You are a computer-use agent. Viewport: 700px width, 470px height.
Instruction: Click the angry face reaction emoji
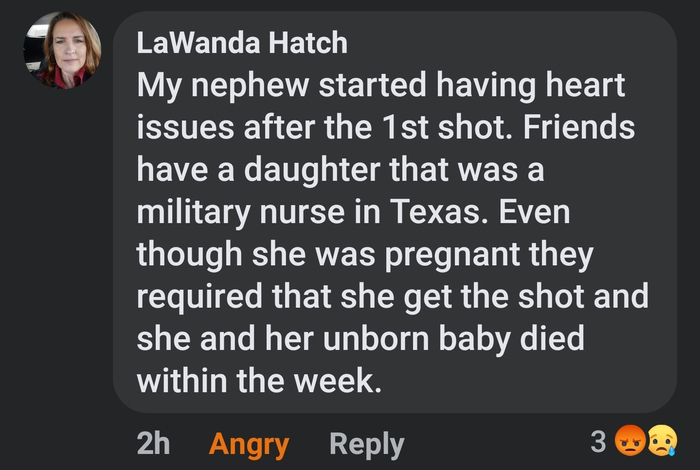630,441
